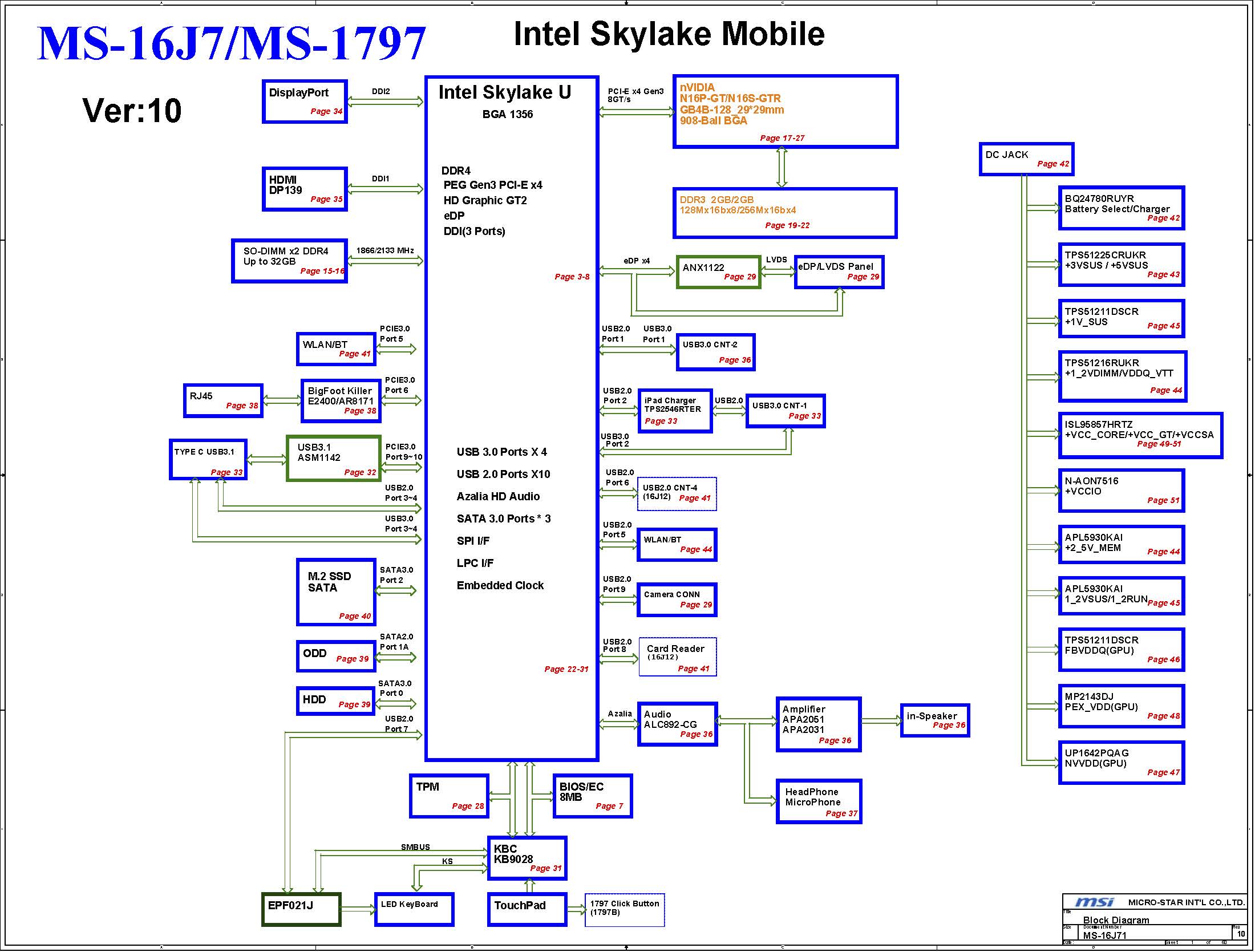1255x952 pixels.
Task: Click the "Intel Skylake U" label
Action: pos(505,92)
